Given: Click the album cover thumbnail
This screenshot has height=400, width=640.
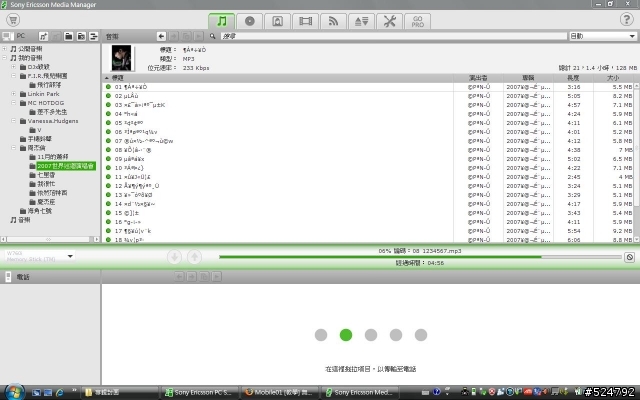Looking at the screenshot, I should click(x=122, y=58).
